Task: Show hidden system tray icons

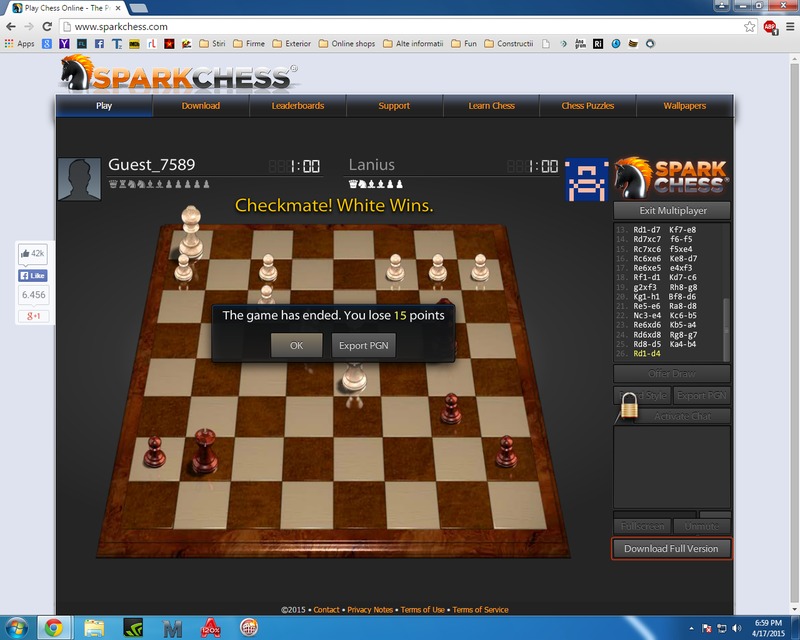Action: point(691,628)
